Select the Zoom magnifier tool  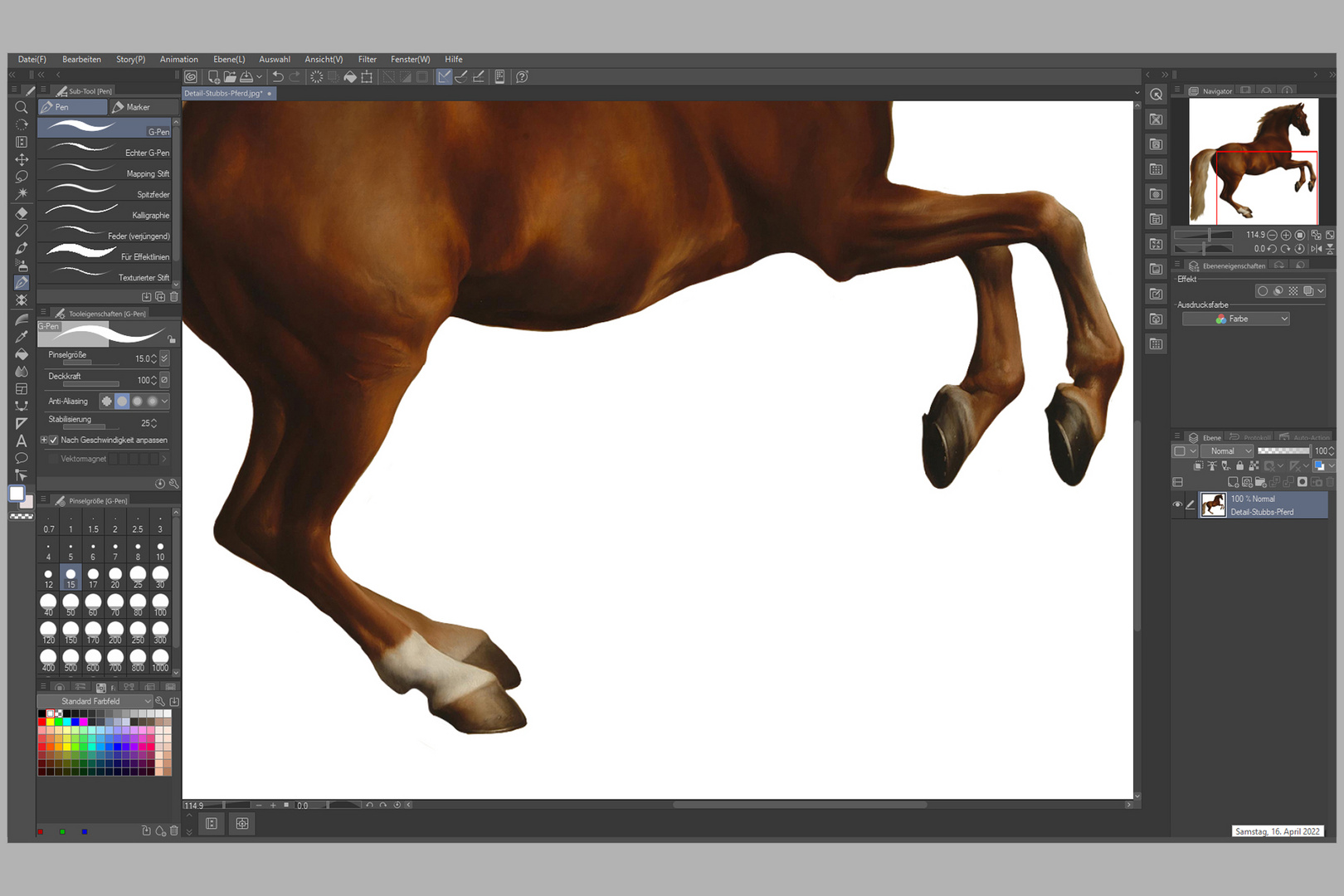pyautogui.click(x=22, y=107)
